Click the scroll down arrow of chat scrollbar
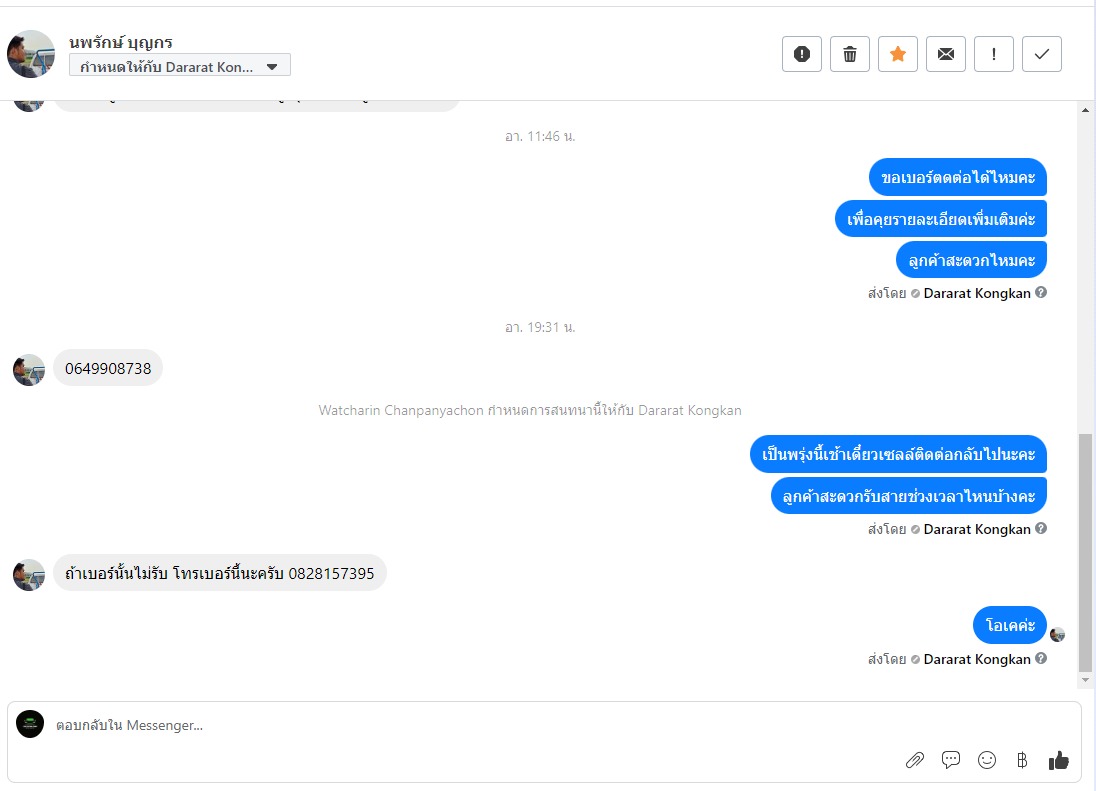This screenshot has height=791, width=1096. [x=1085, y=680]
